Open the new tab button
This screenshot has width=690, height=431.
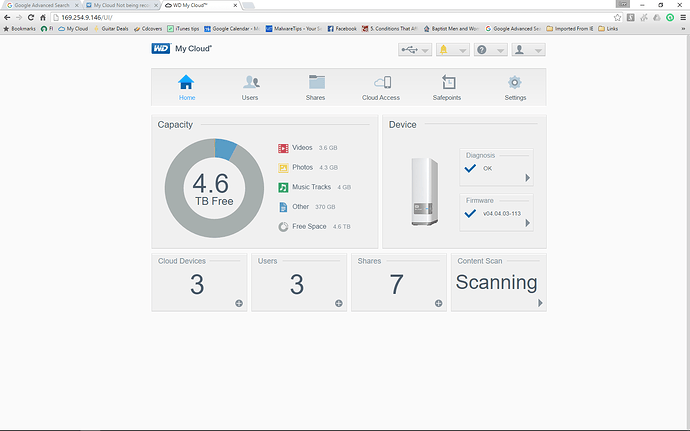[x=249, y=5]
